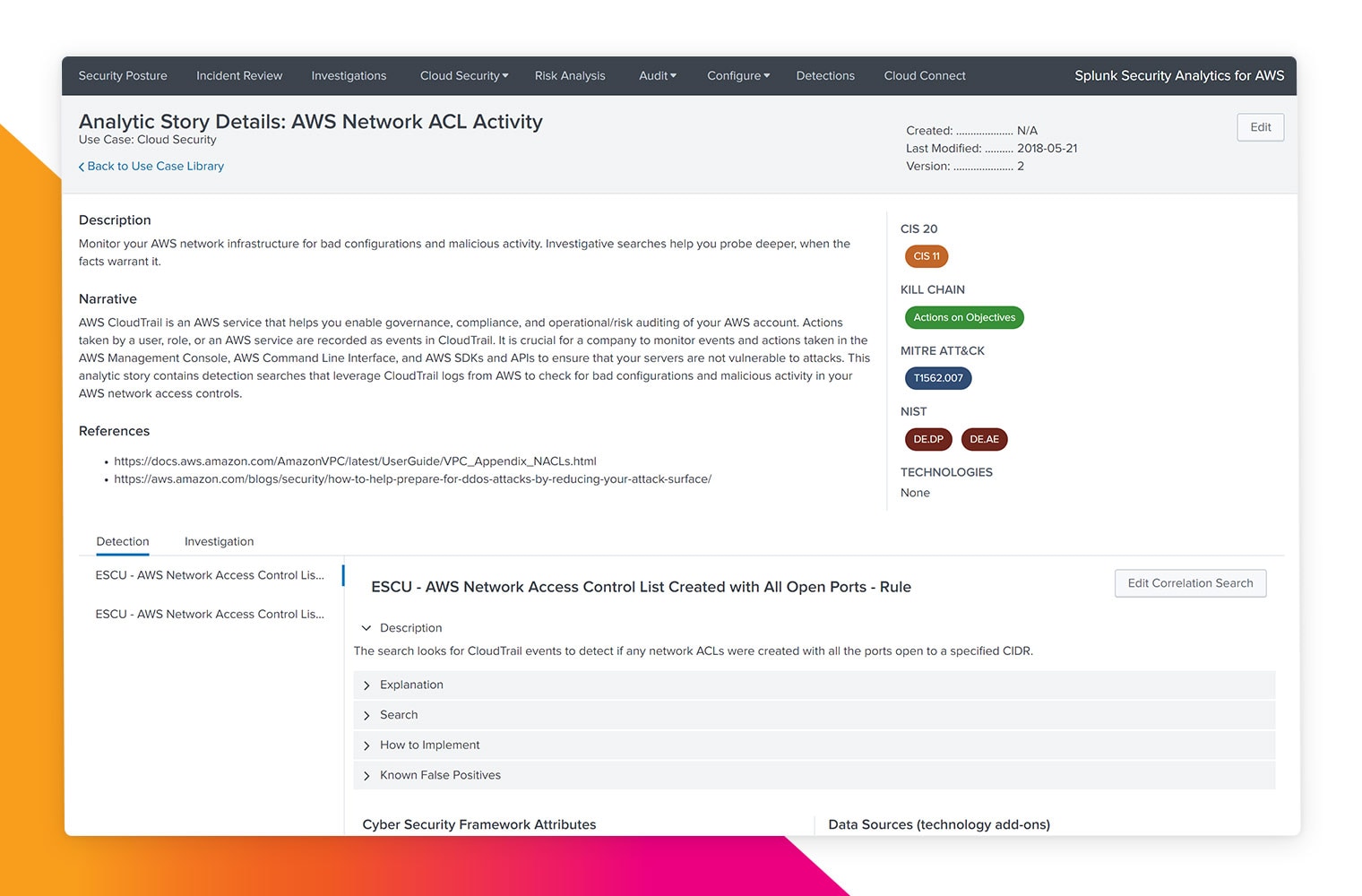Open the Cloud Security dropdown menu
Image resolution: width=1362 pixels, height=896 pixels.
click(x=464, y=76)
